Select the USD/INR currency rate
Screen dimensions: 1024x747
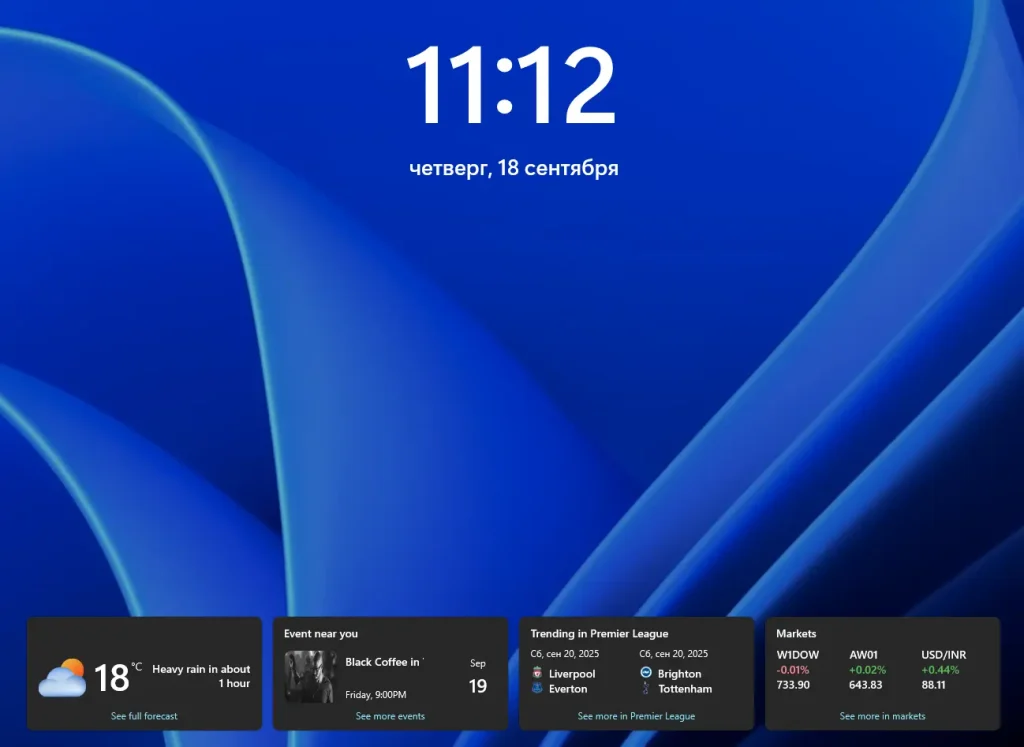943,655
